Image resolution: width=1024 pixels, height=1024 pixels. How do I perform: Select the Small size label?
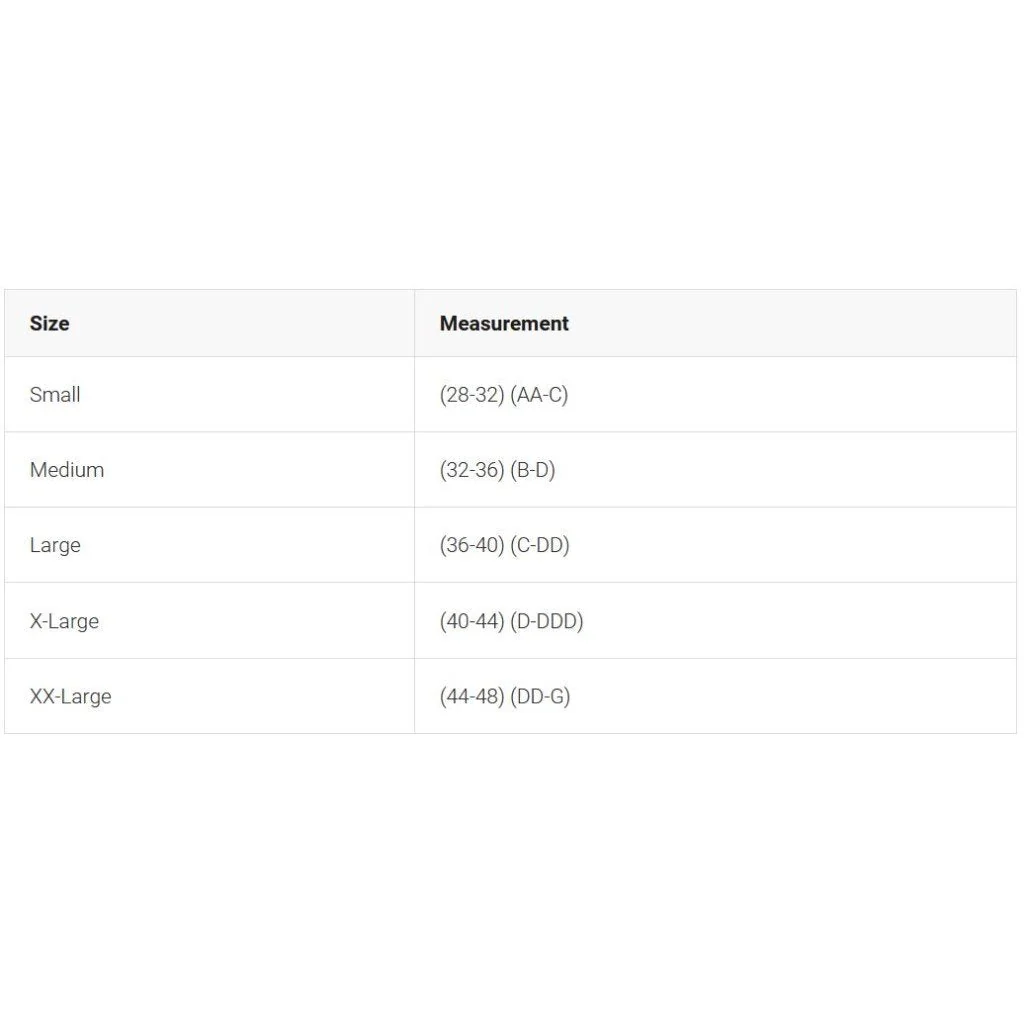[55, 394]
